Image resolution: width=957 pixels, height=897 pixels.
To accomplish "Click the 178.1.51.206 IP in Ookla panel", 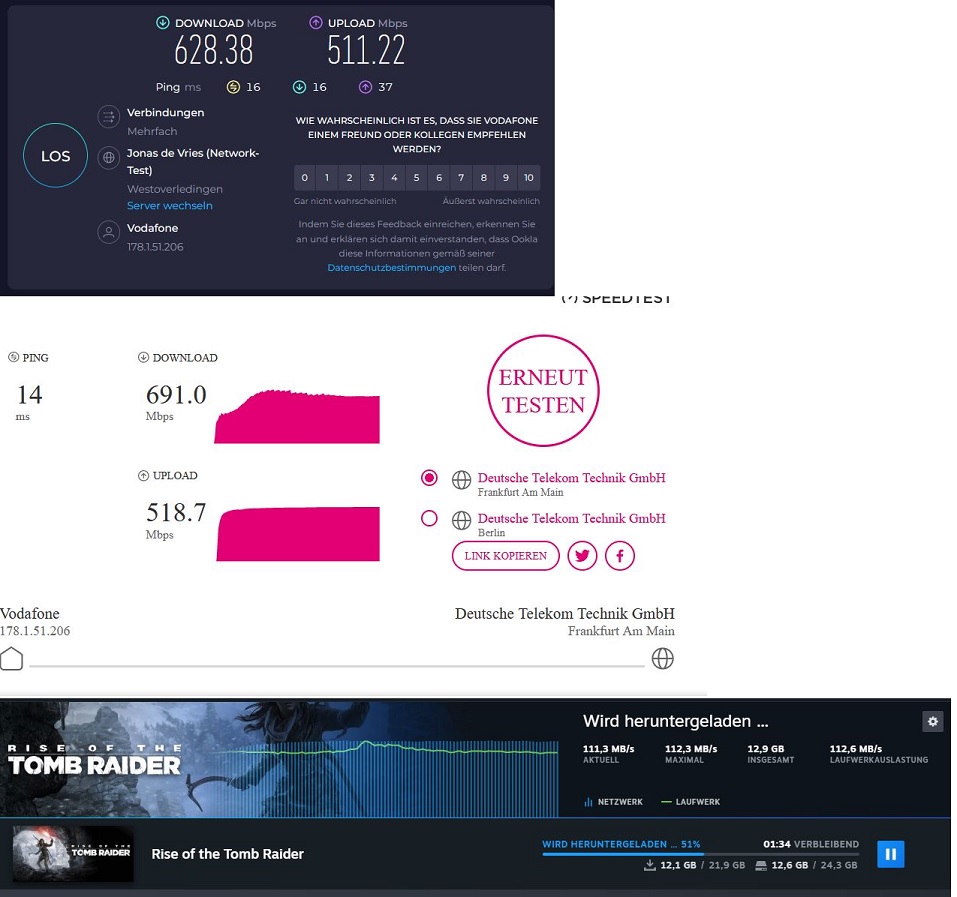I will 155,247.
